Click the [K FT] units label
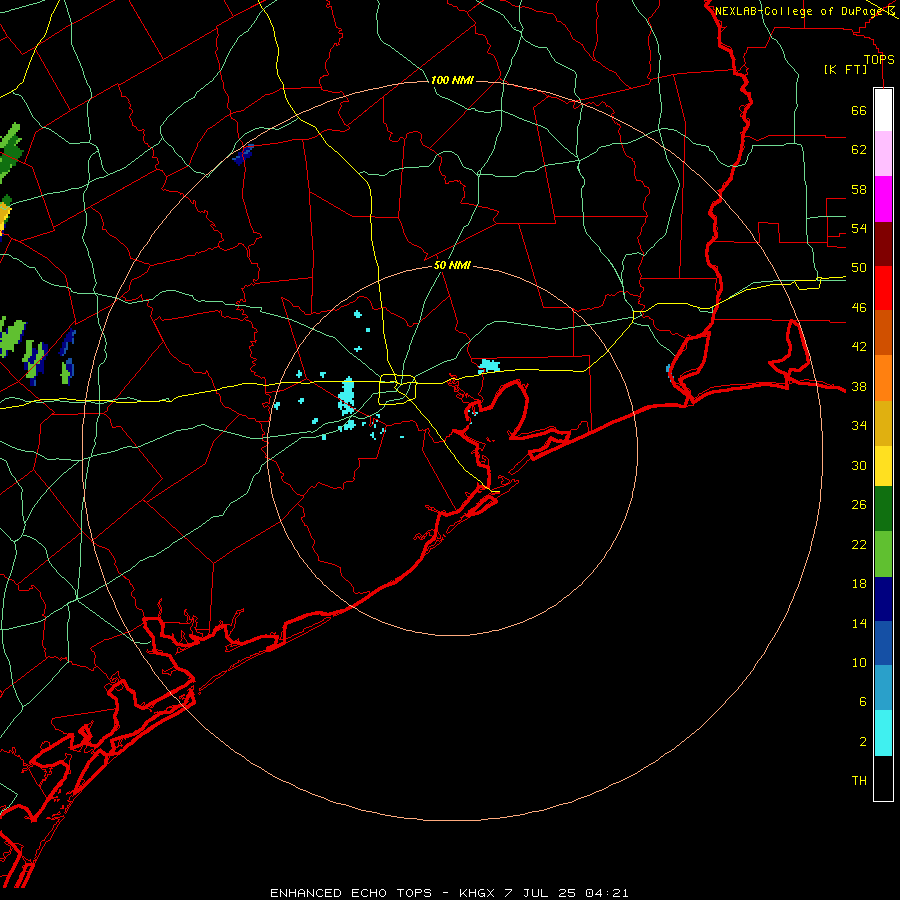 (845, 69)
